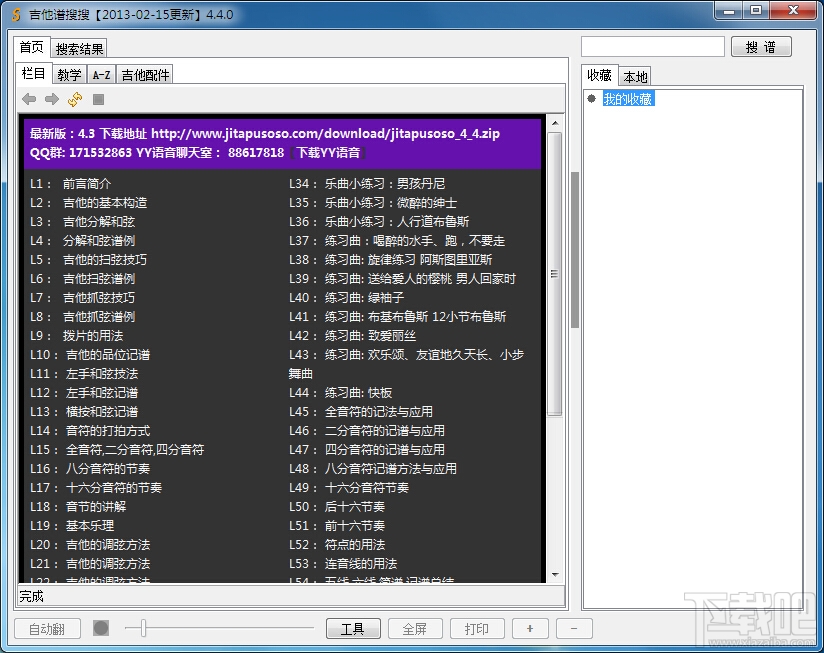
Task: Click the 打印 print button
Action: [477, 628]
